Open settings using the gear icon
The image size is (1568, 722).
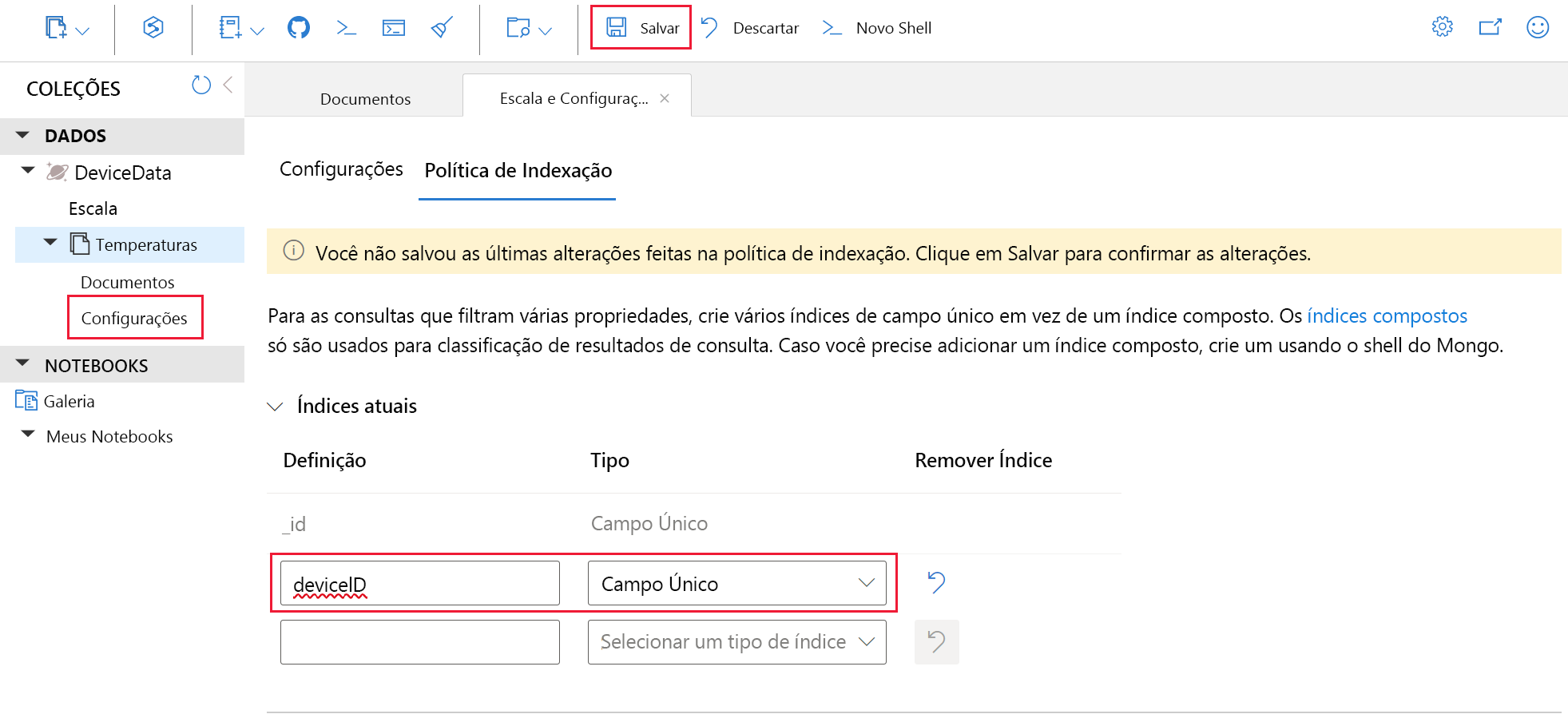tap(1442, 26)
